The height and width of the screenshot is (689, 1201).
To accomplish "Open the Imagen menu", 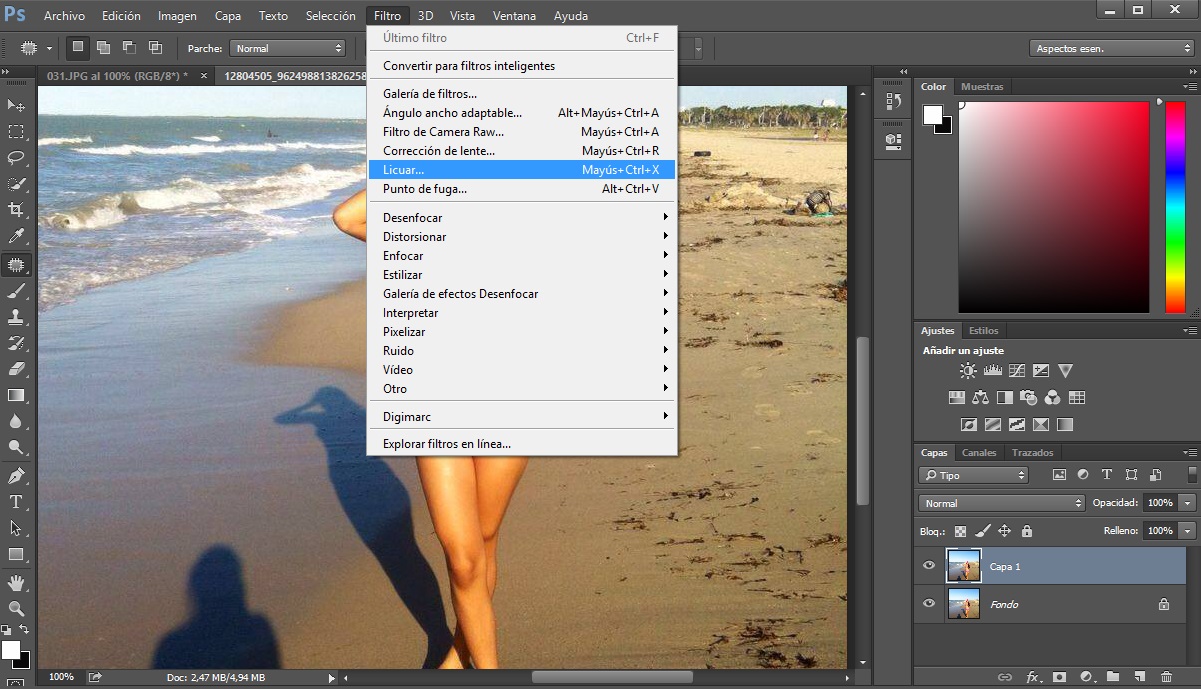I will click(x=177, y=16).
